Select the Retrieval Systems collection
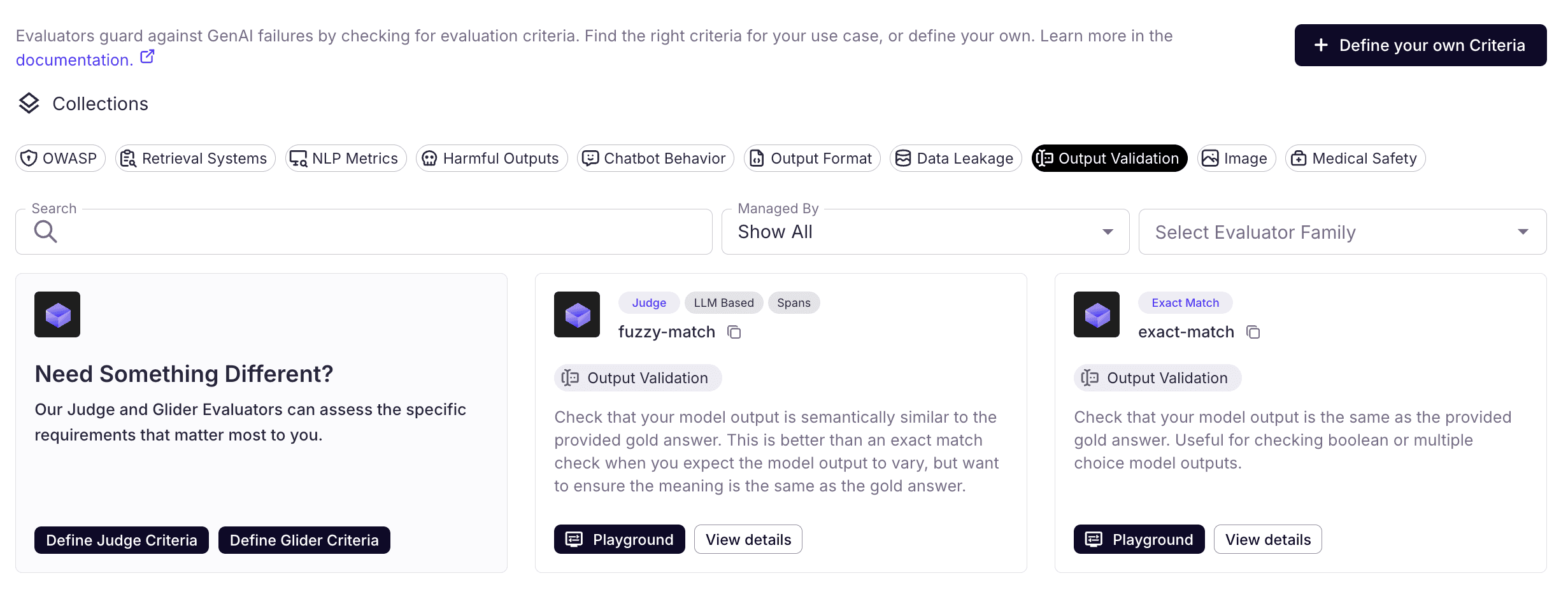The height and width of the screenshot is (592, 1568). tap(195, 159)
